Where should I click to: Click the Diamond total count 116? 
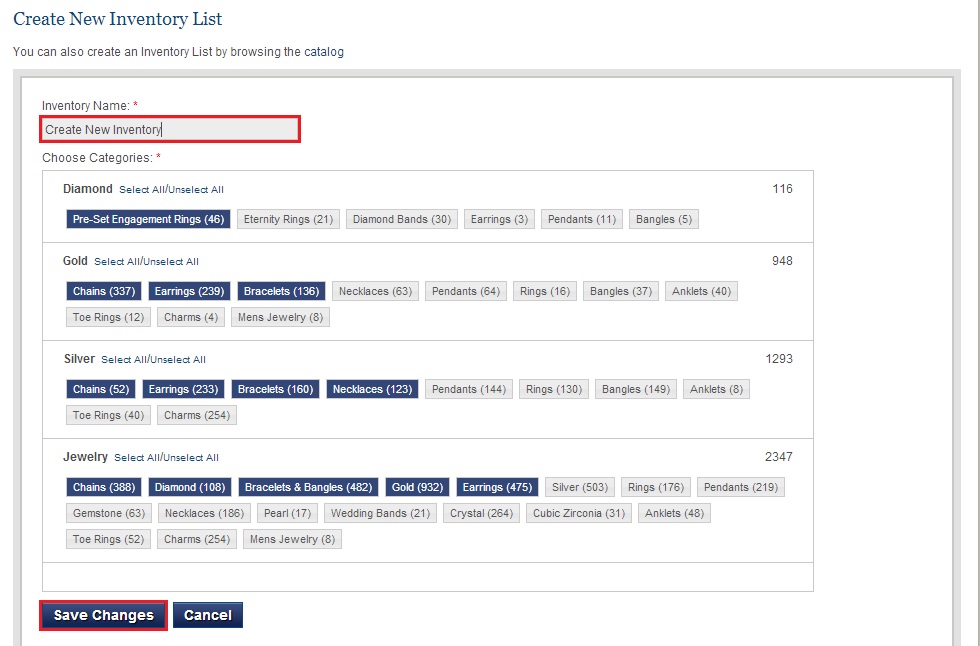(x=782, y=189)
